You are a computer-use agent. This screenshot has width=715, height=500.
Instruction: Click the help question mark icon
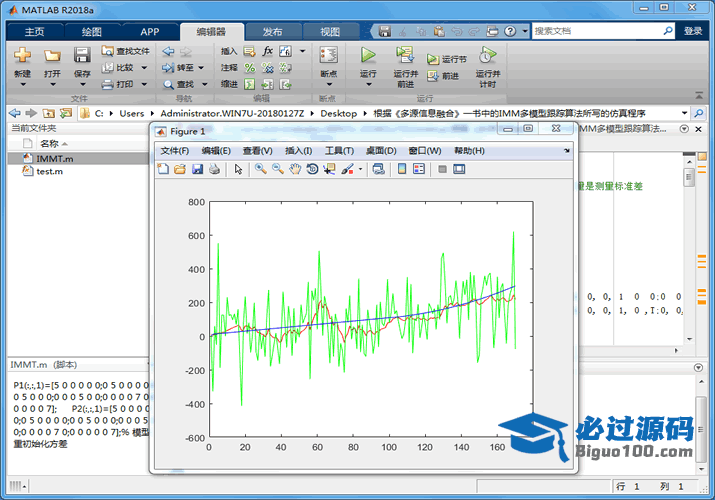click(x=510, y=31)
